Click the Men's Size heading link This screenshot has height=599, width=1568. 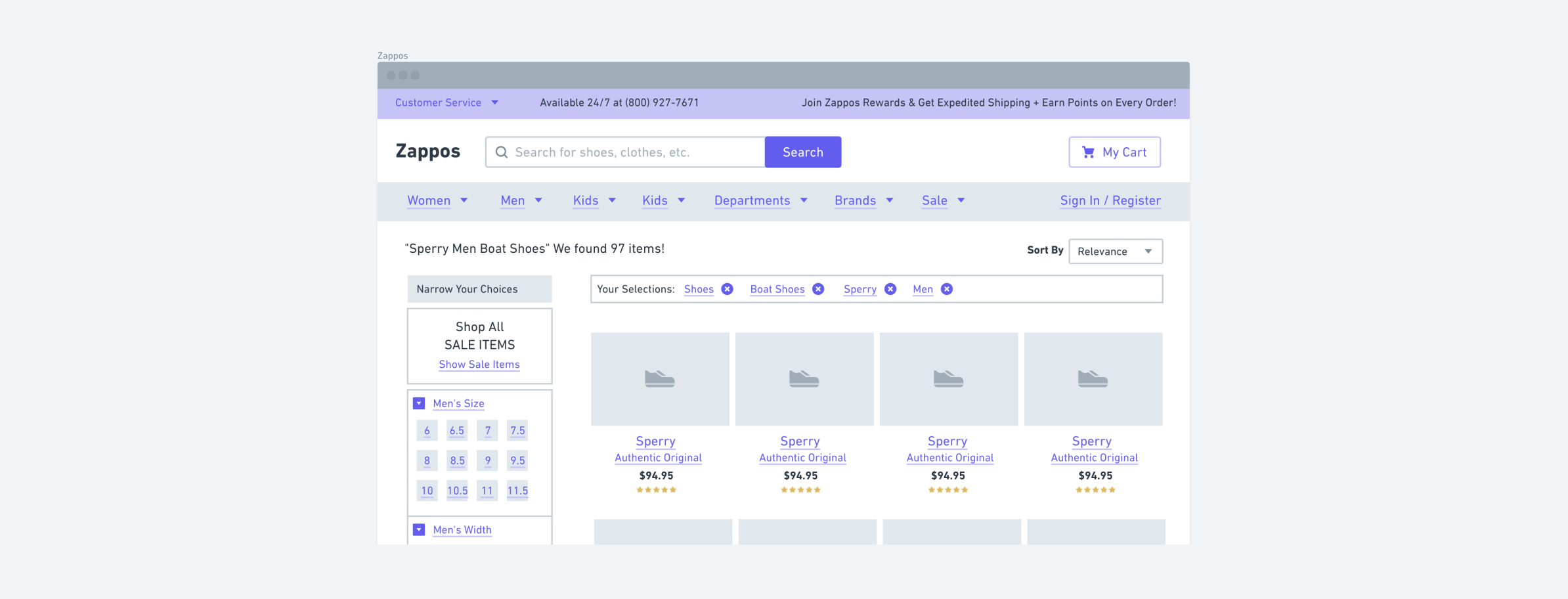458,403
